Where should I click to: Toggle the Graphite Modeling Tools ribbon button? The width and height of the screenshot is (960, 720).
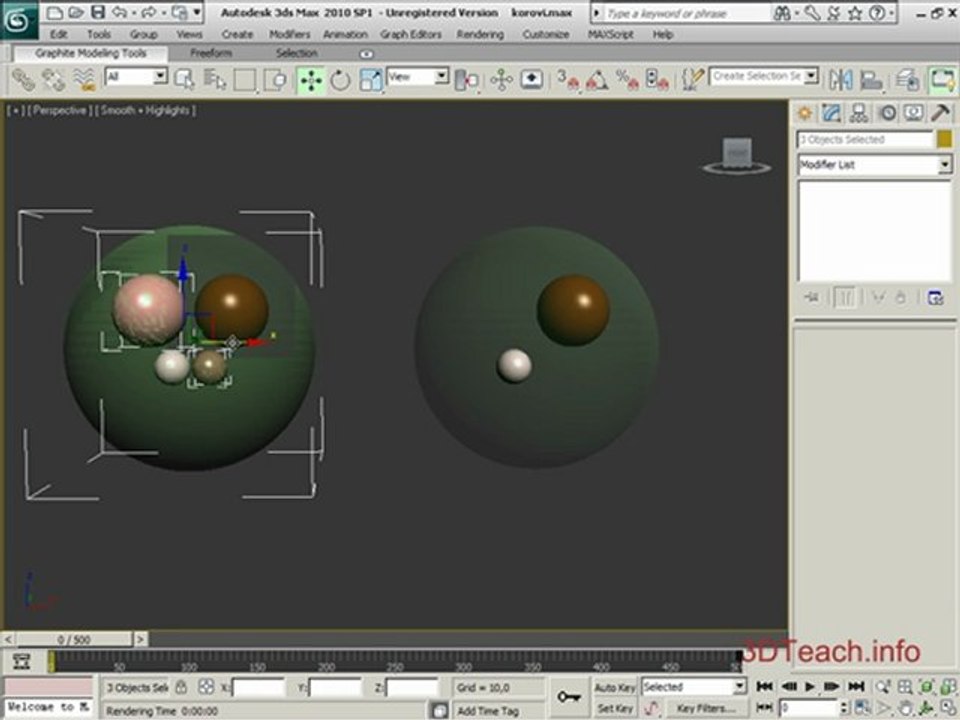942,80
